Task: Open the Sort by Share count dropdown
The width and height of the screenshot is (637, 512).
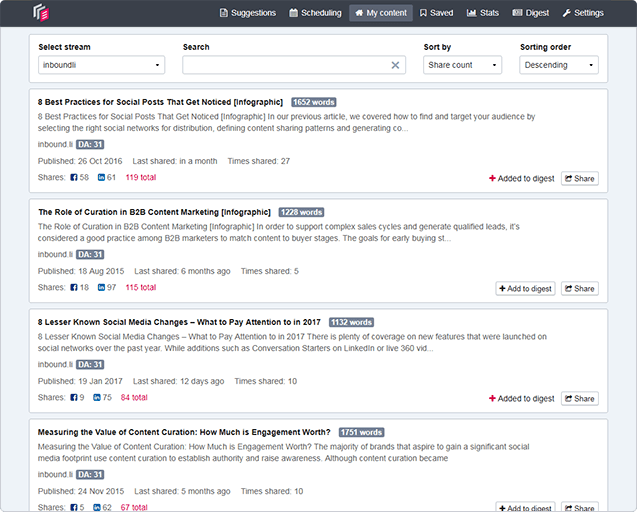Action: click(x=462, y=65)
